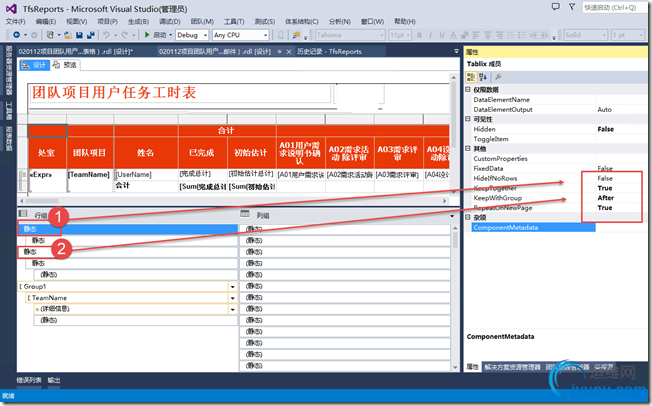Switch properties to alphabetical sorting

click(x=483, y=77)
